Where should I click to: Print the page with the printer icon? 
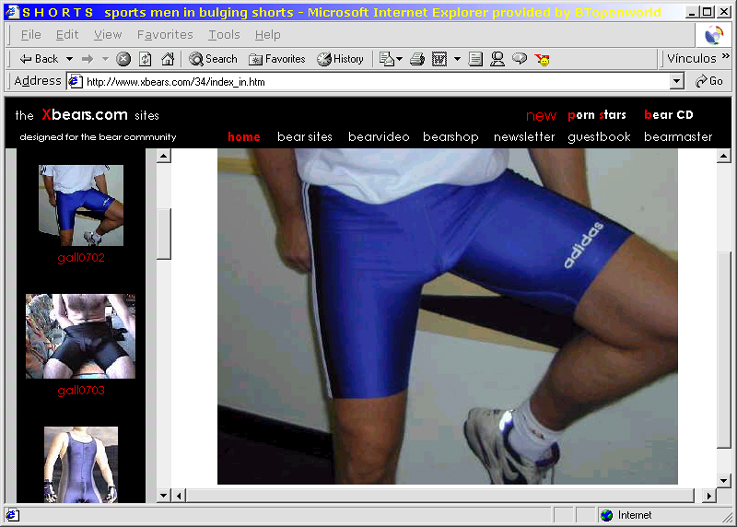(417, 59)
